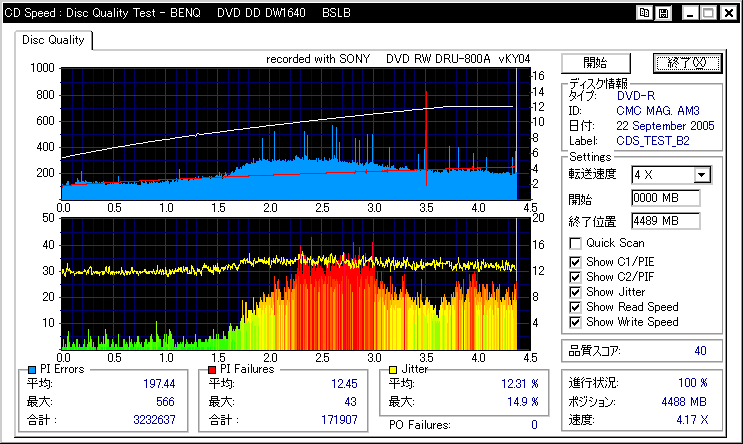Click the quality score value 40
Image resolution: width=743 pixels, height=444 pixels.
tap(700, 351)
